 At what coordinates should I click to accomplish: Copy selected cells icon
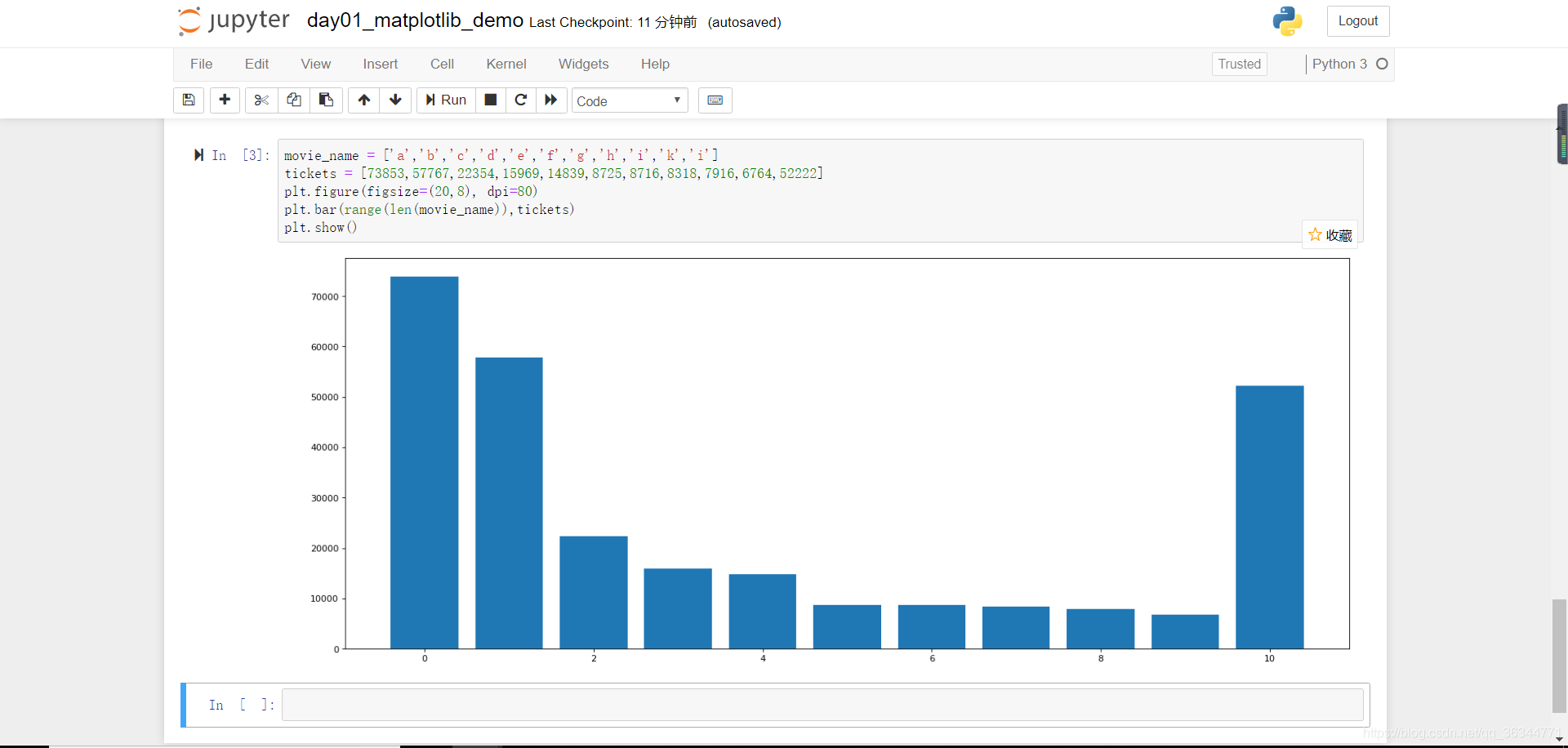tap(294, 100)
